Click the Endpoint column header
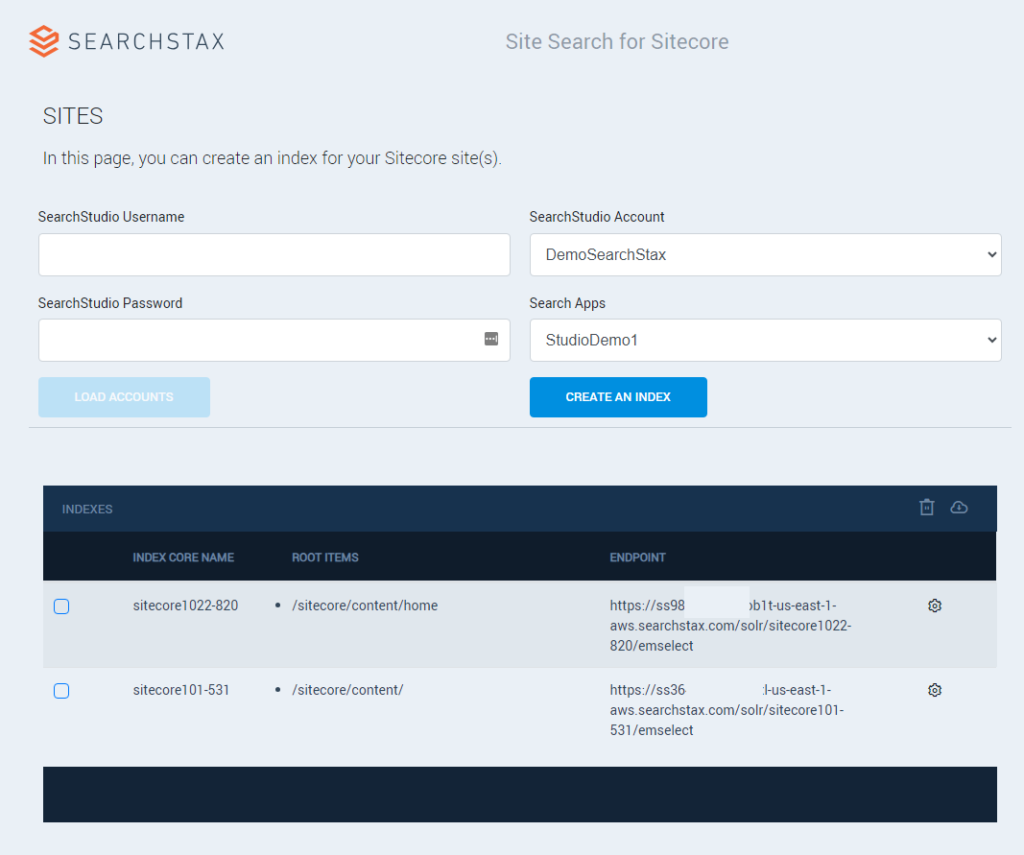 pos(637,557)
